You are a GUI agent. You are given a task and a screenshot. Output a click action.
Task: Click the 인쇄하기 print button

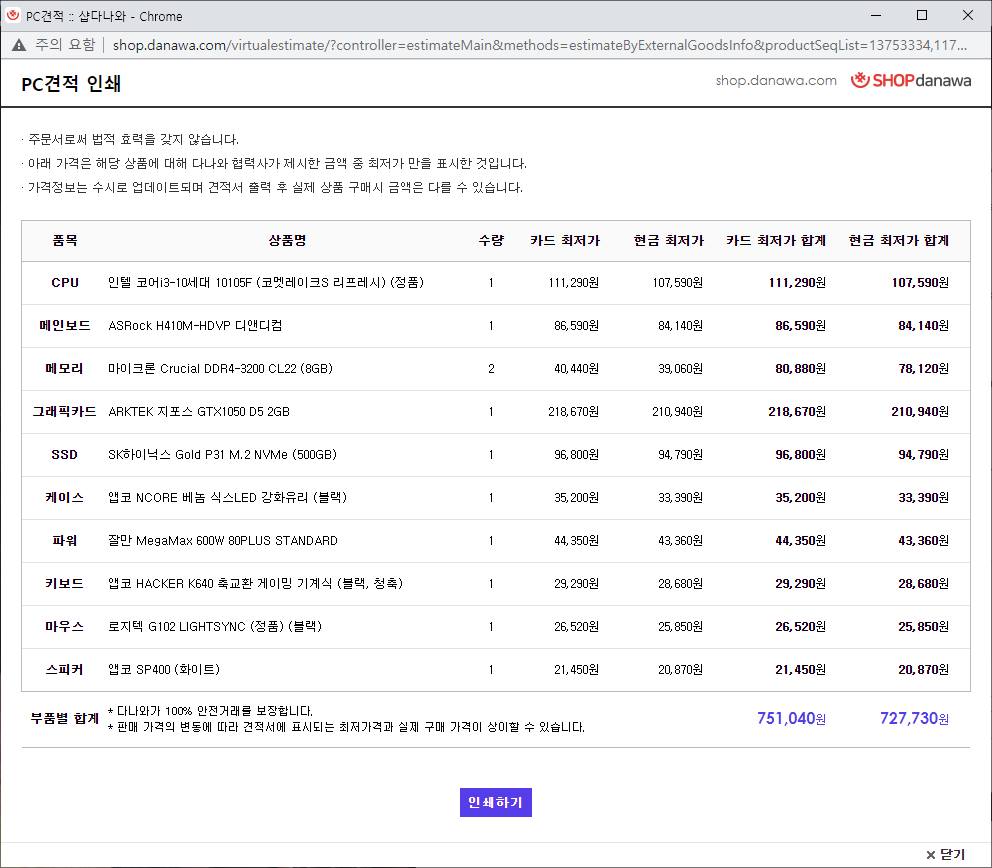click(495, 802)
